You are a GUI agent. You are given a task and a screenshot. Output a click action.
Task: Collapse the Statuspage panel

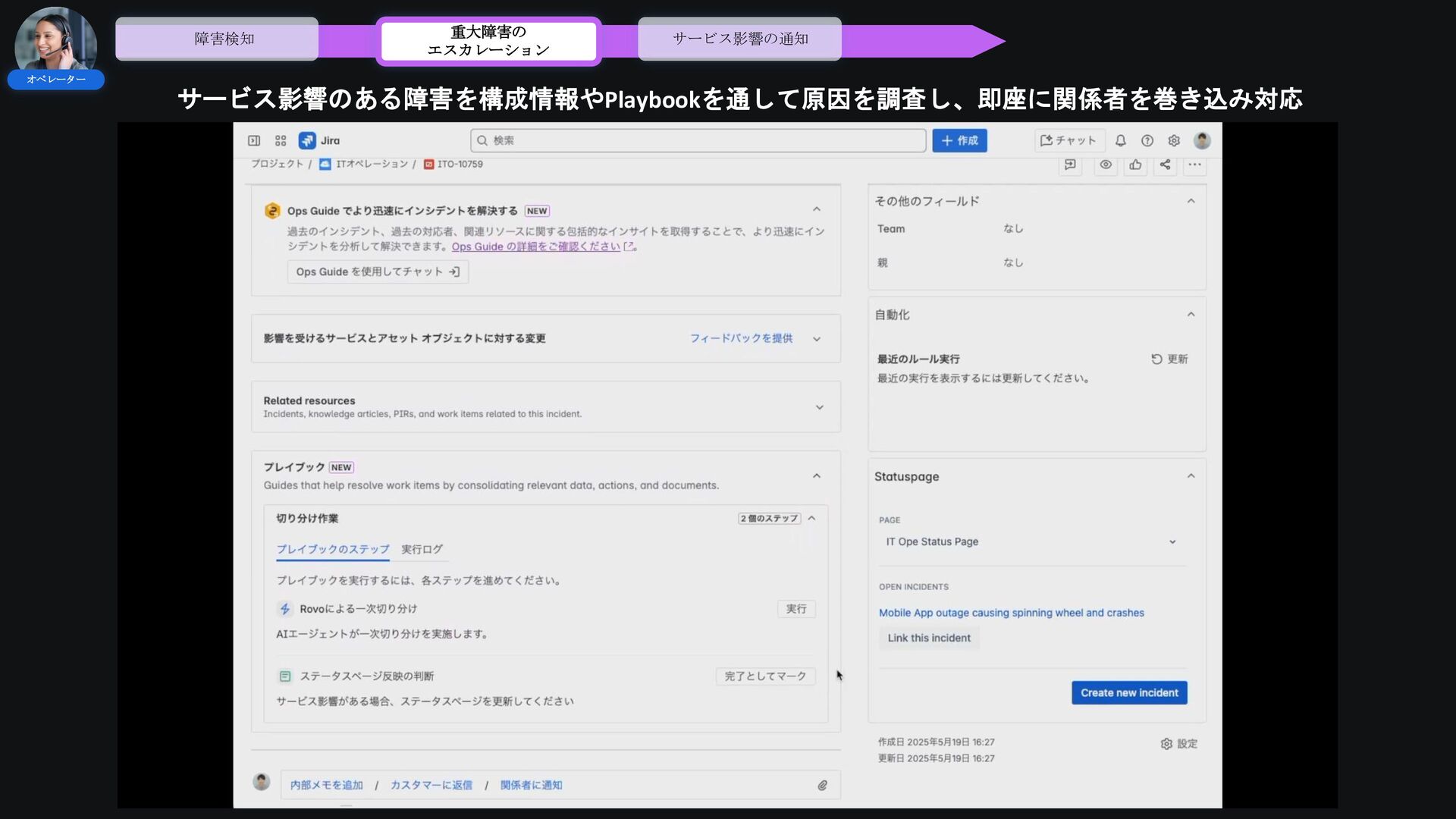point(1191,476)
